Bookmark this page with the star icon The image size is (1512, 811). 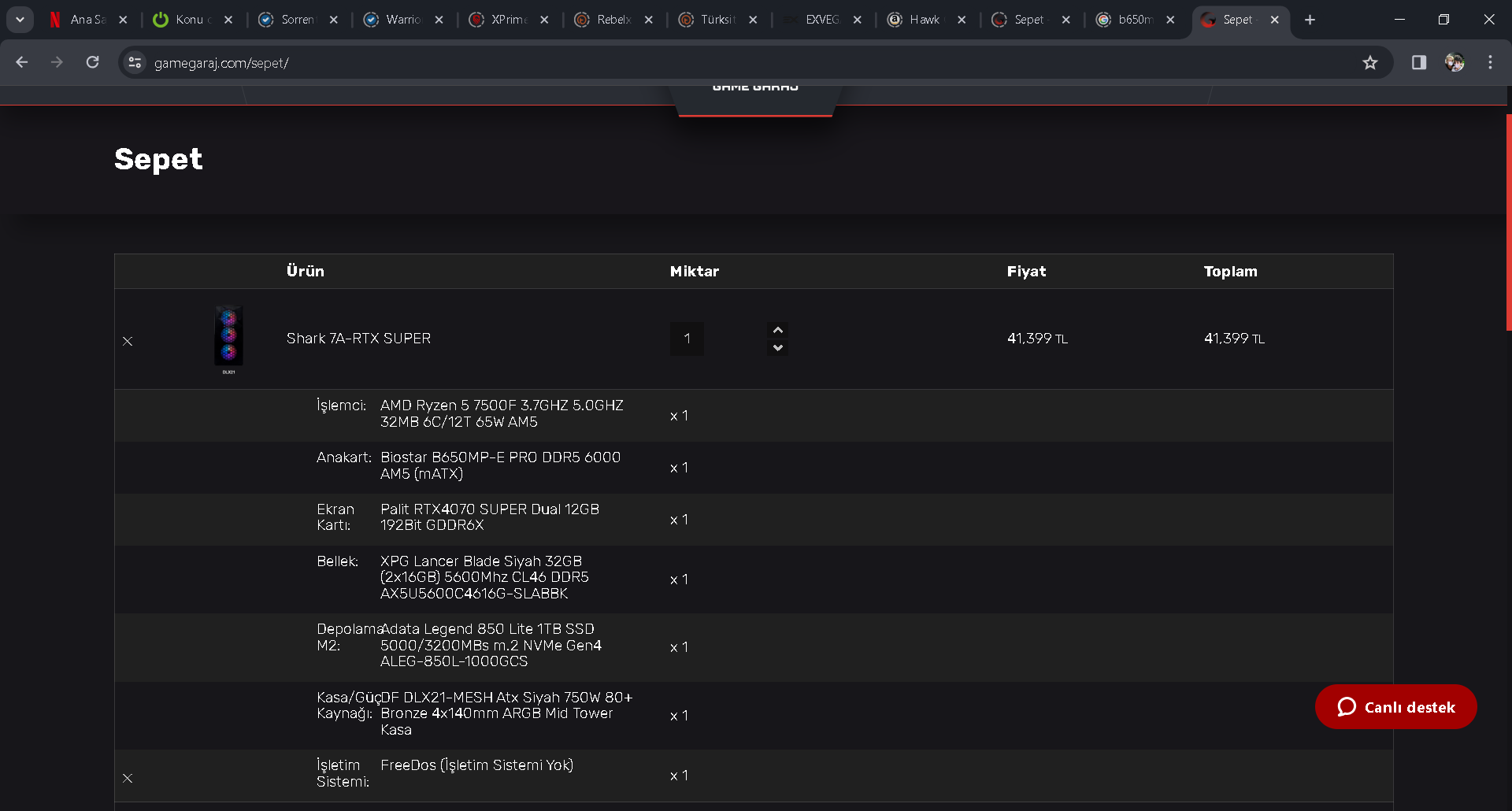pyautogui.click(x=1370, y=62)
